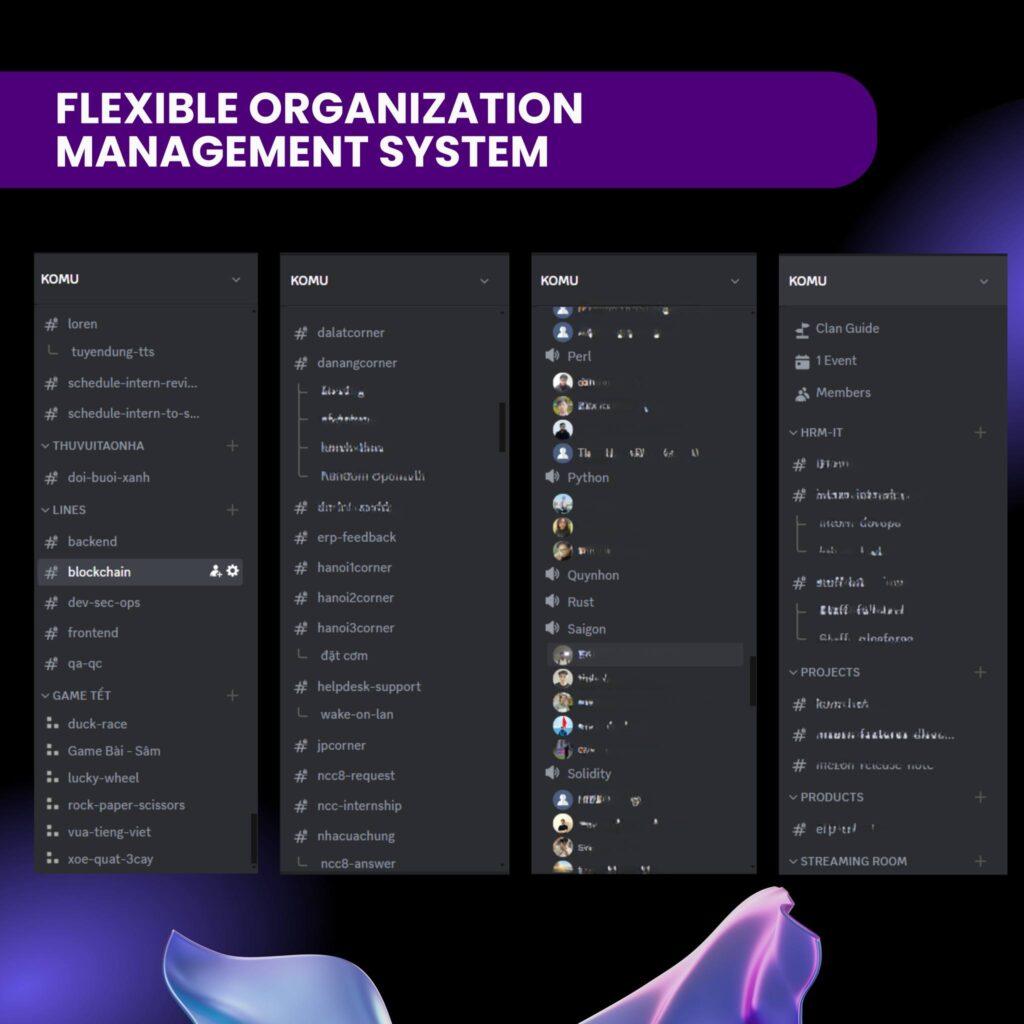Open Clan Guide signpost item
Viewport: 1024px width, 1024px height.
coord(846,328)
